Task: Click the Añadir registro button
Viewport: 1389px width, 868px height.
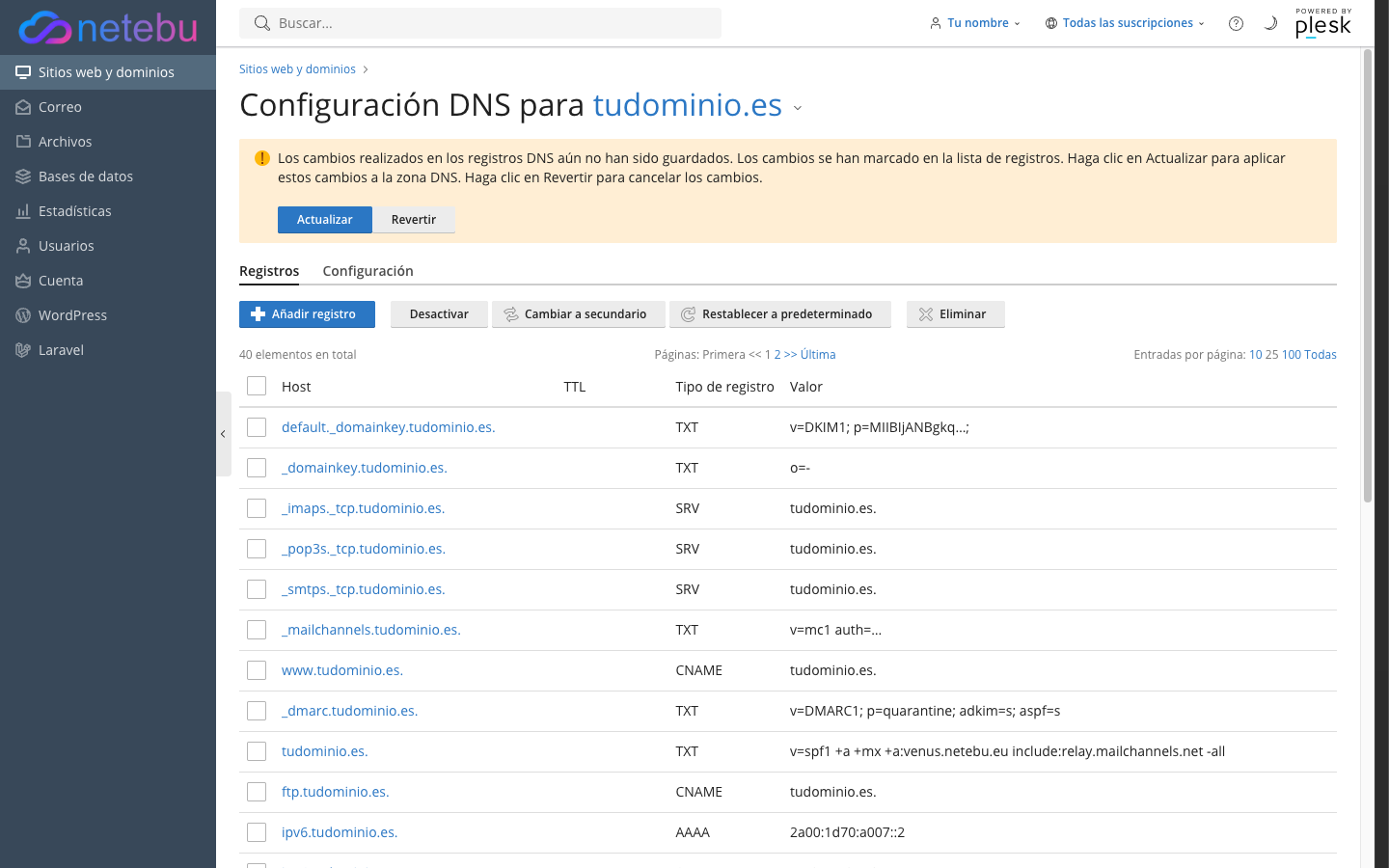Action: (x=307, y=314)
